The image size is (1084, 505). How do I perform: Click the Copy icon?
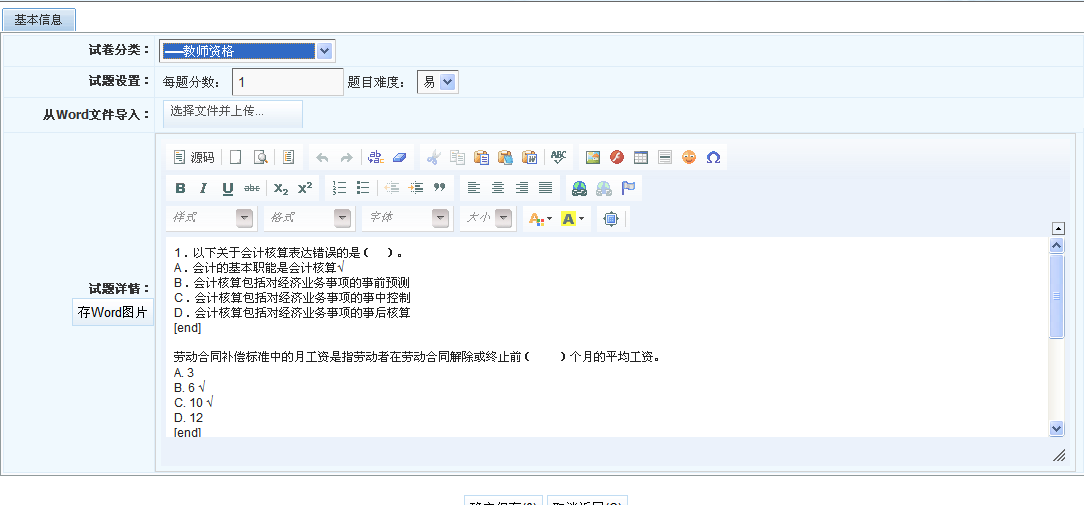click(x=457, y=158)
